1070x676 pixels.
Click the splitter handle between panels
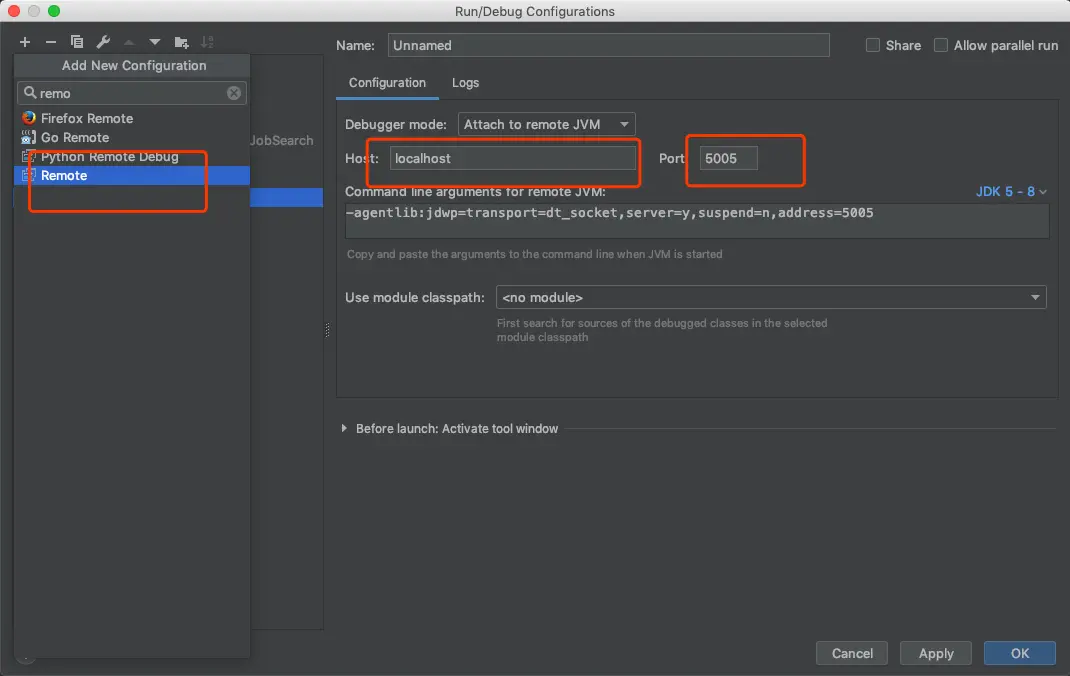pyautogui.click(x=328, y=330)
